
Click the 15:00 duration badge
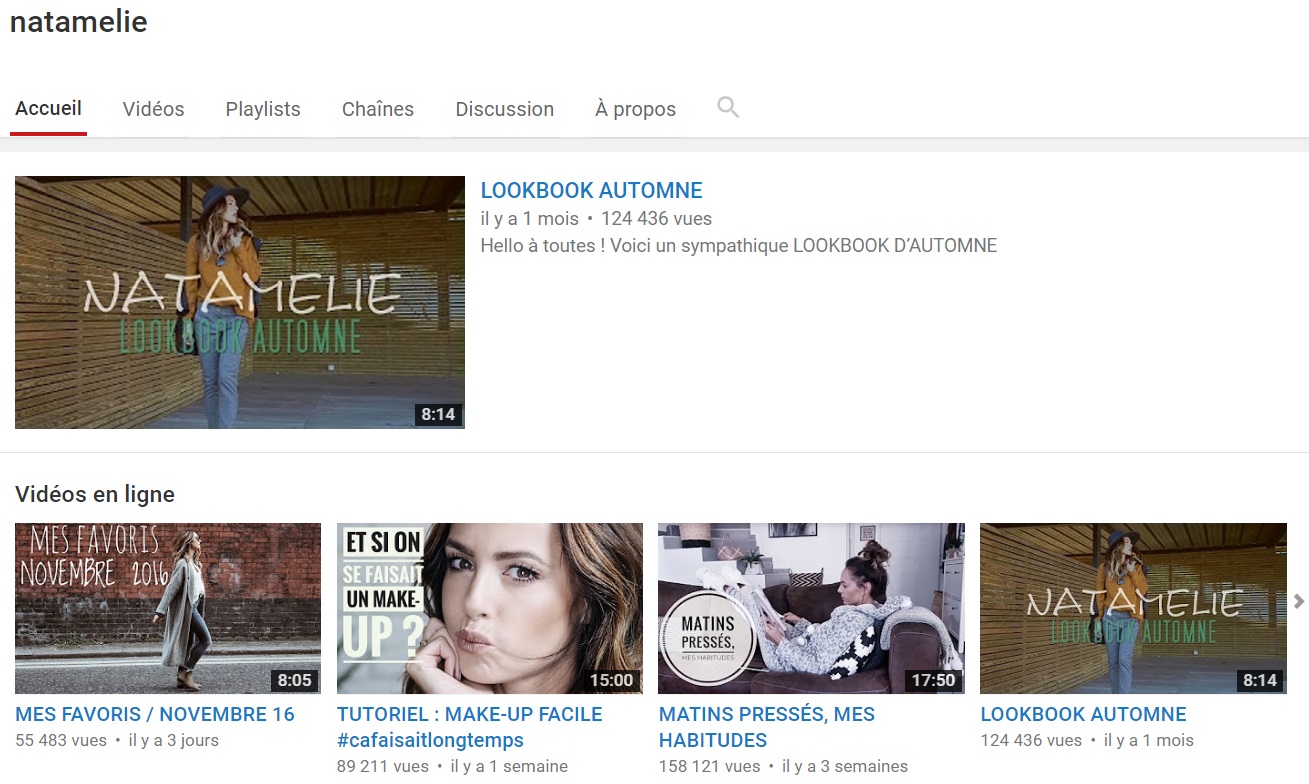point(611,680)
